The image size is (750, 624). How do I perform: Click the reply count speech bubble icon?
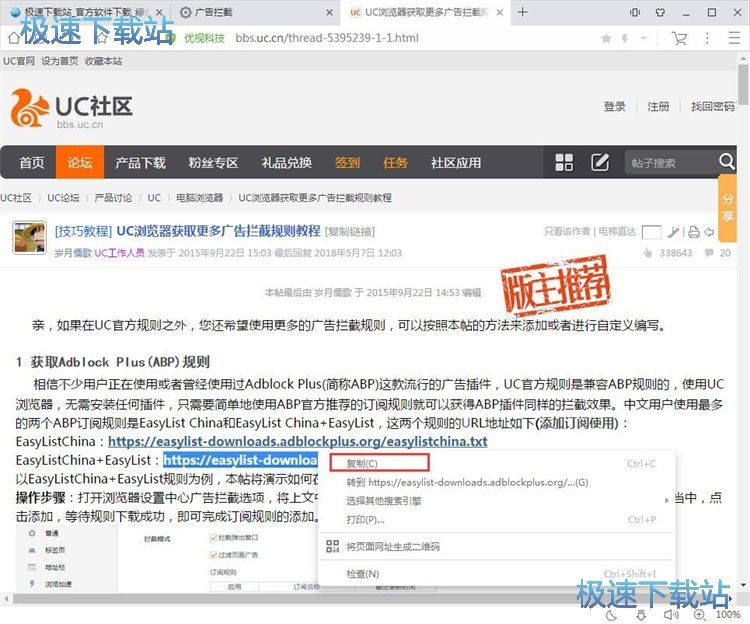point(709,252)
